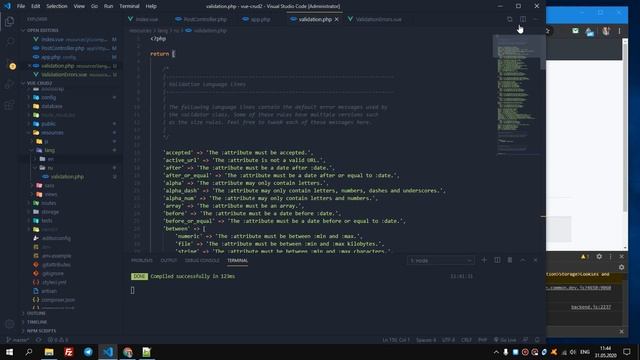Image resolution: width=640 pixels, height=360 pixels.
Task: Switch to the app.php editor tab
Action: [256, 19]
